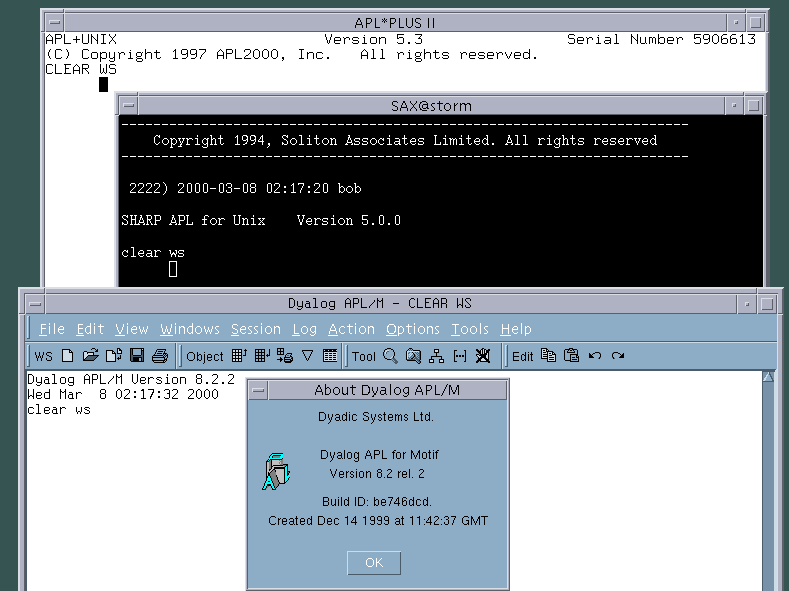Print using the printer toolbar icon
This screenshot has height=591, width=789.
(x=160, y=356)
